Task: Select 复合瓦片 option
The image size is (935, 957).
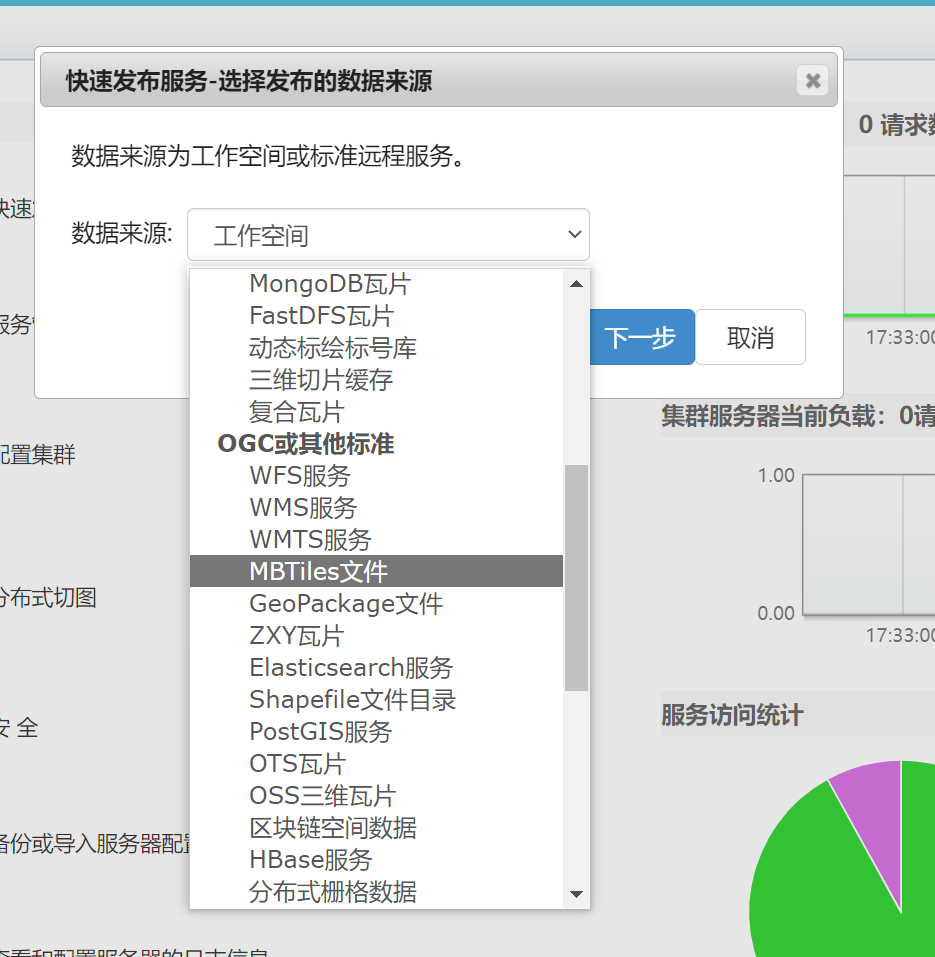Action: (376, 412)
